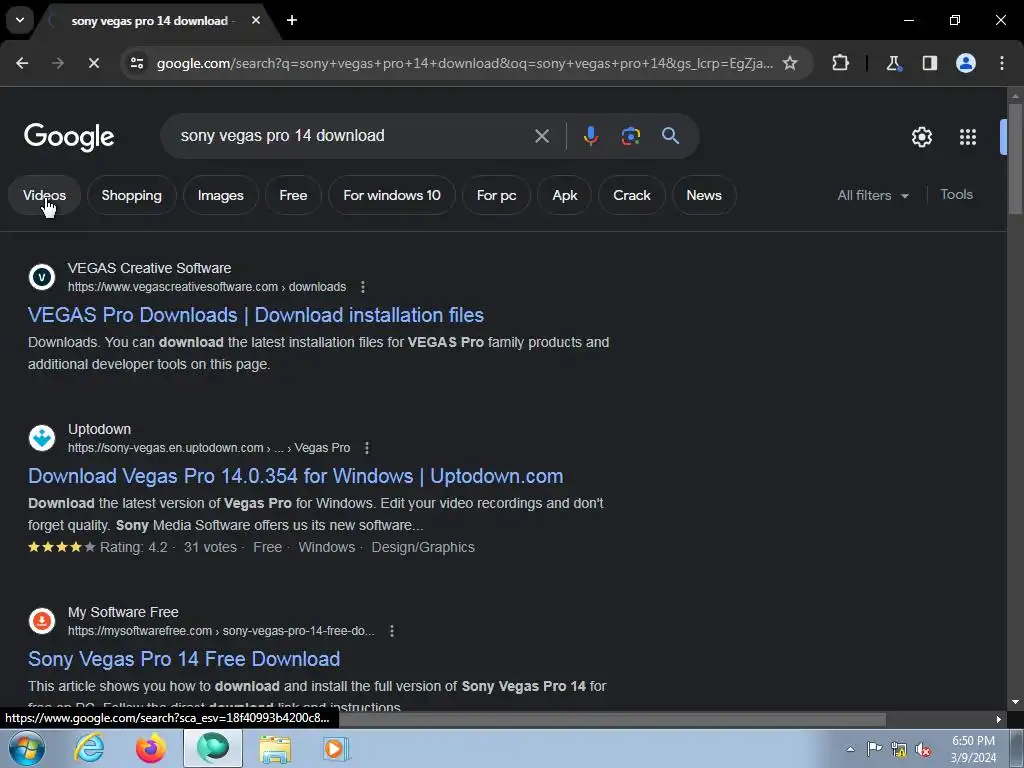Submit search with magnifier icon
The height and width of the screenshot is (768, 1024).
tap(670, 136)
